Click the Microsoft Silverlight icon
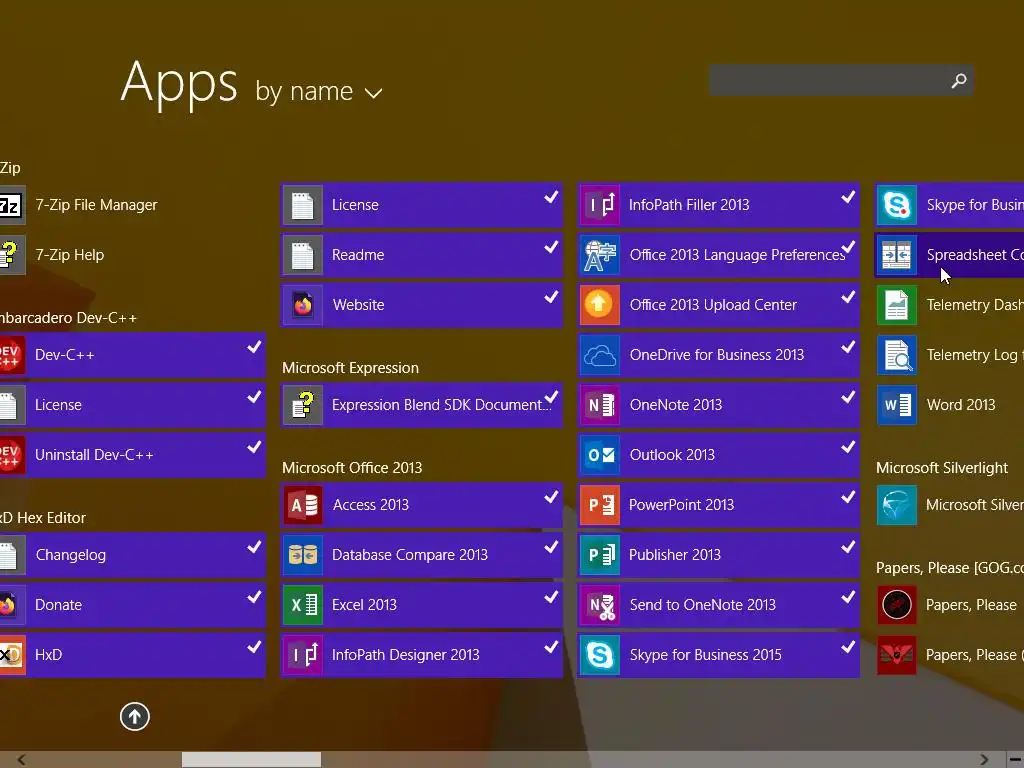 [x=897, y=505]
